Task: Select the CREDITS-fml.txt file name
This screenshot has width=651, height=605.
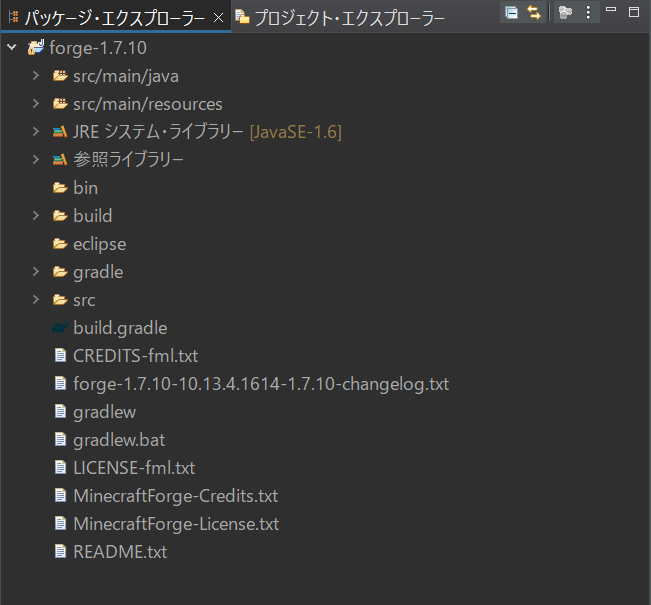Action: point(136,356)
